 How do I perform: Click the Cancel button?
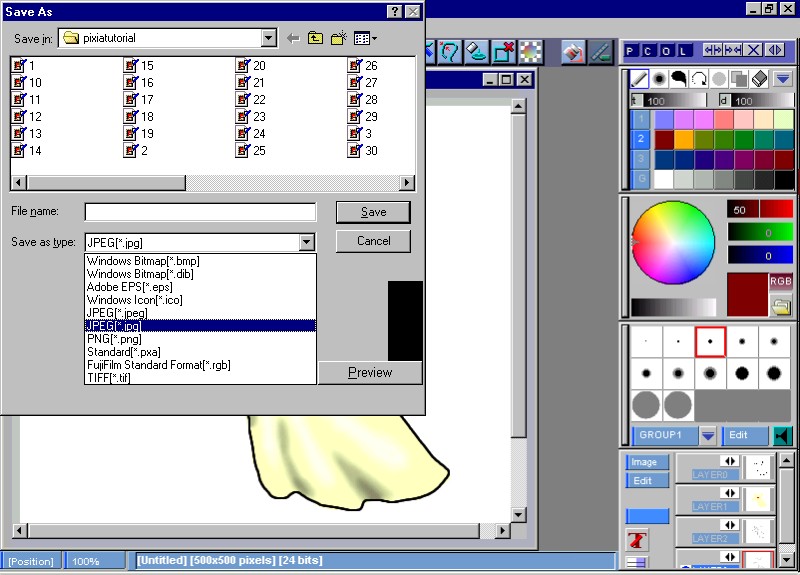[373, 241]
